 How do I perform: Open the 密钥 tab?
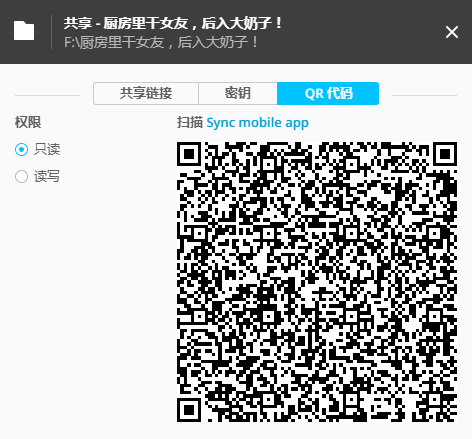click(x=238, y=93)
